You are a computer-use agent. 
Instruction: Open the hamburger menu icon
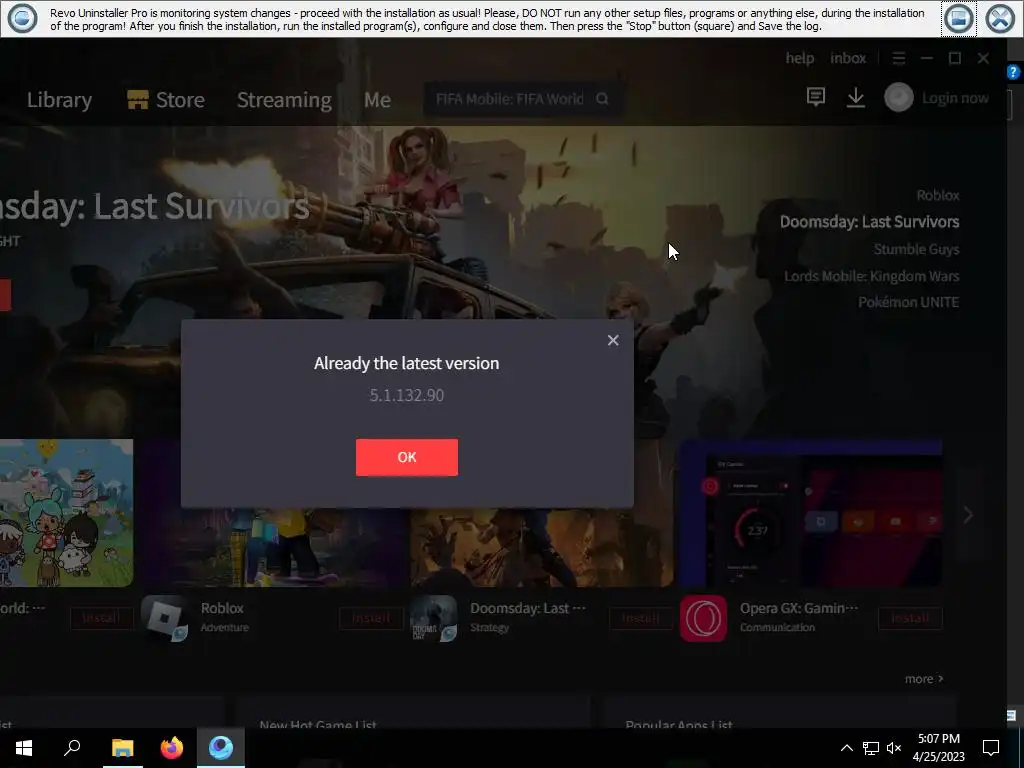[x=899, y=58]
